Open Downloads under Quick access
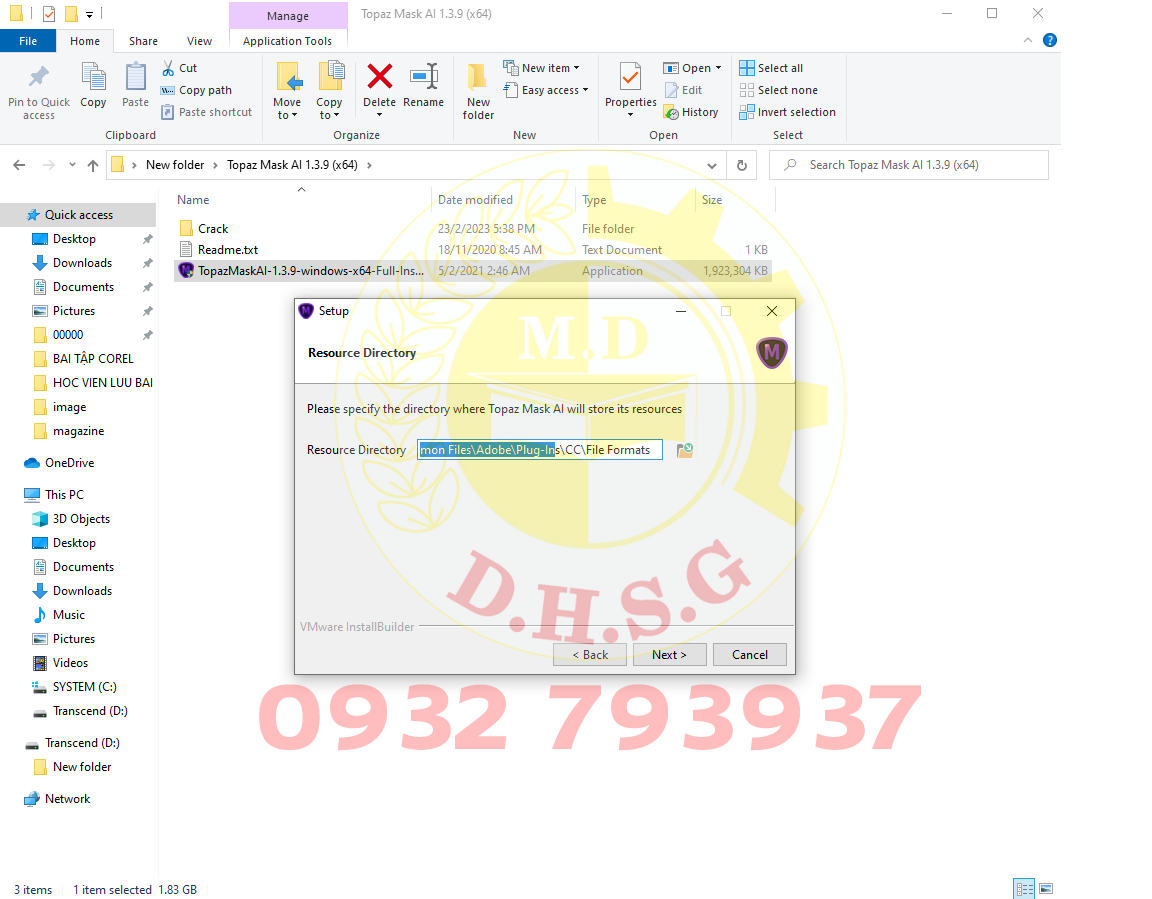This screenshot has height=899, width=1152. (x=82, y=263)
